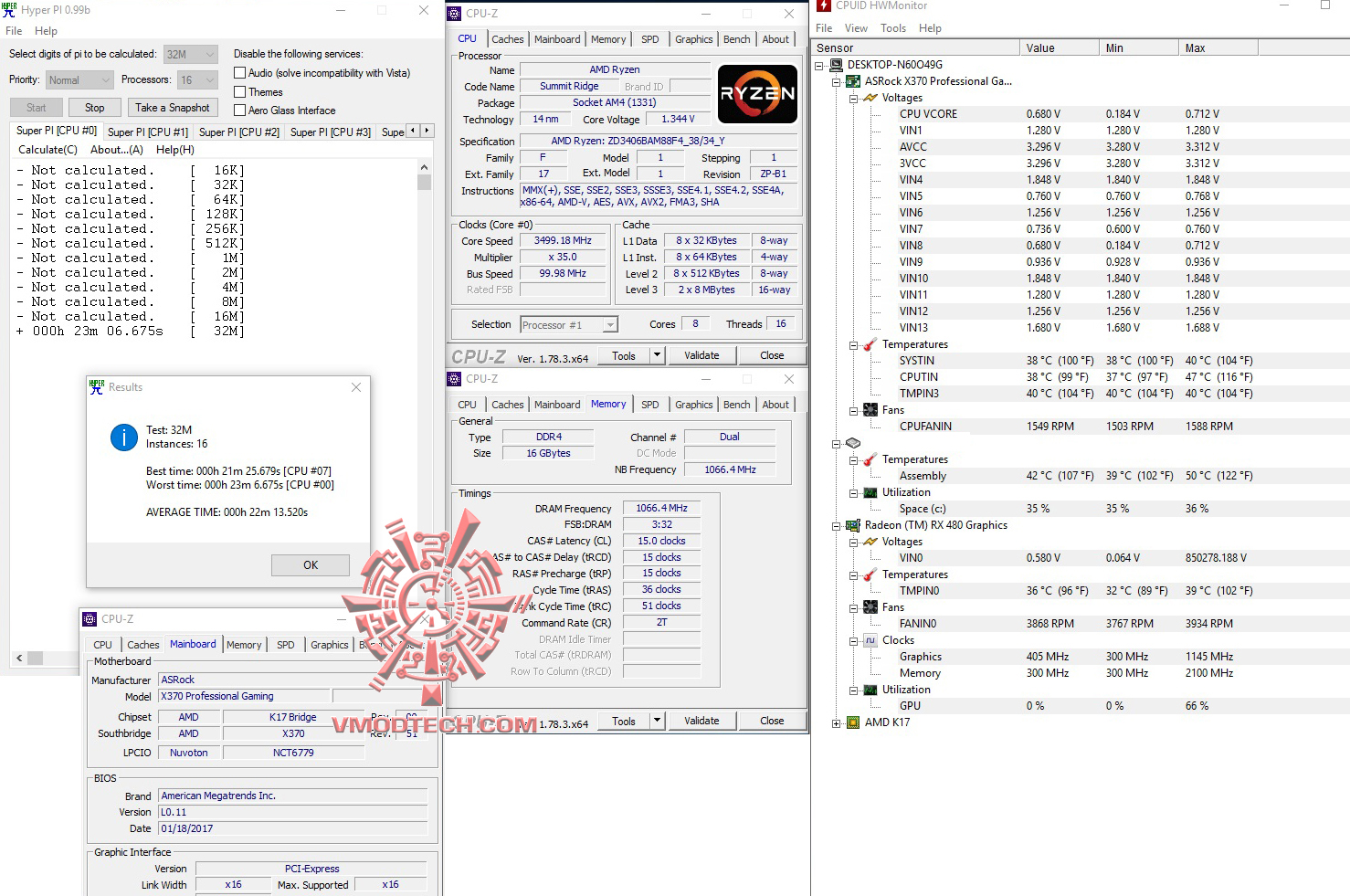Open the pi digits dropdown showing 32M
1350x896 pixels.
[x=191, y=55]
